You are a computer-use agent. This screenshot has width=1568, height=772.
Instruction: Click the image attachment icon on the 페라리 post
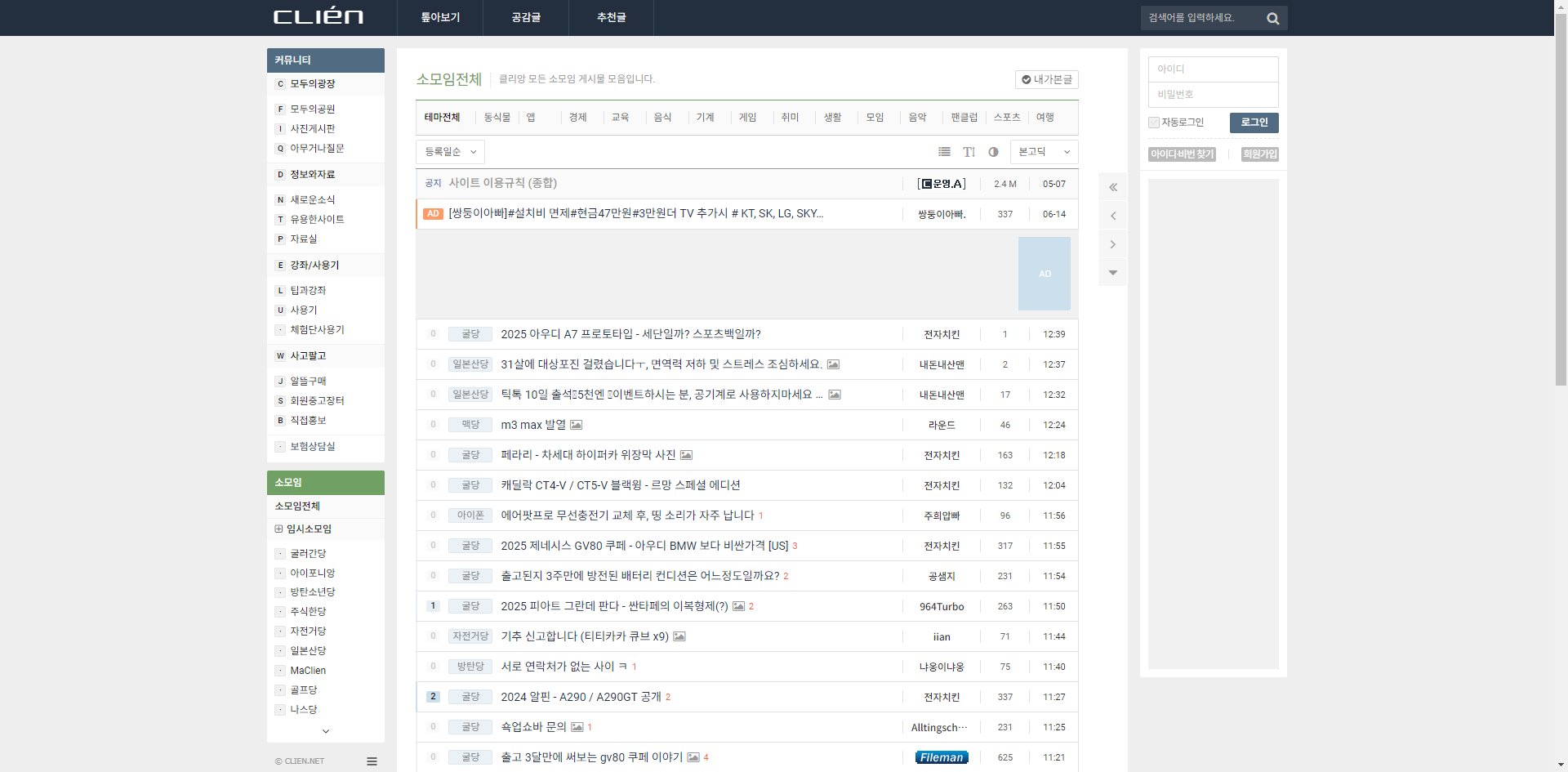click(x=687, y=455)
